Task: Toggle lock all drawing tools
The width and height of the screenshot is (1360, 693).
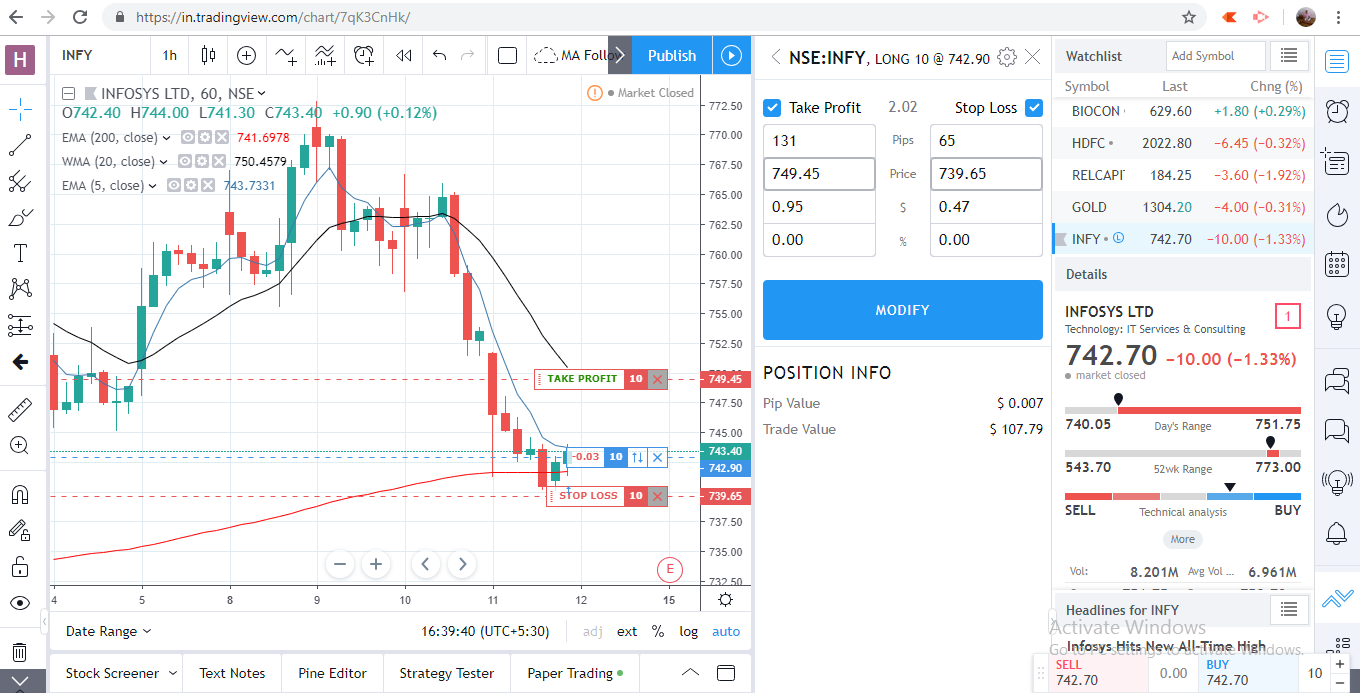Action: tap(19, 566)
